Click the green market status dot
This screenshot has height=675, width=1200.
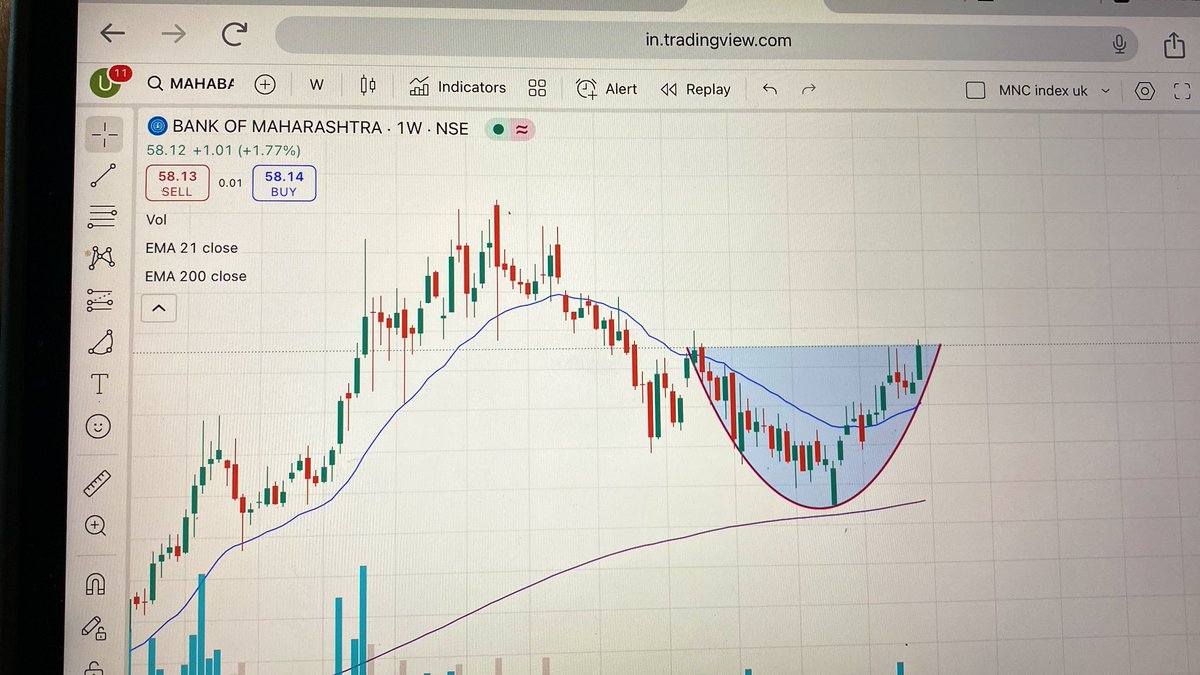click(x=498, y=129)
